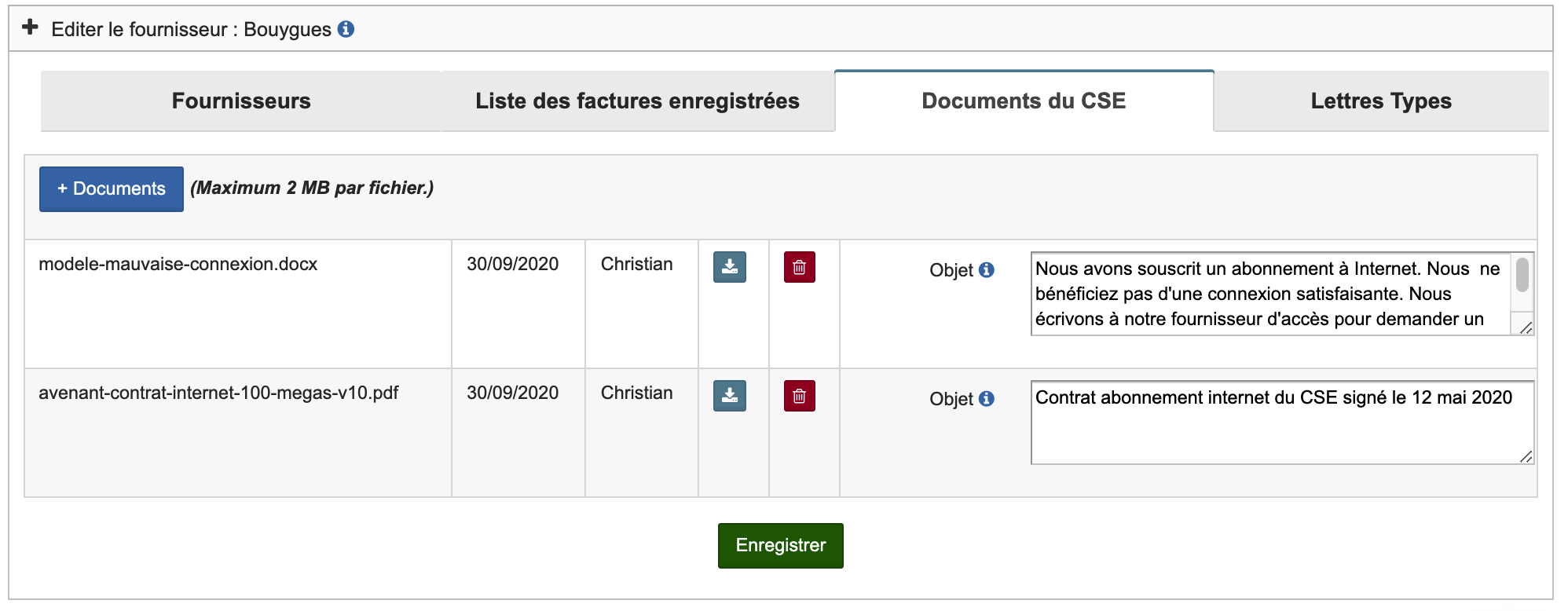
Task: Delete the avenant-contrat-internet pdf document
Action: (x=799, y=396)
